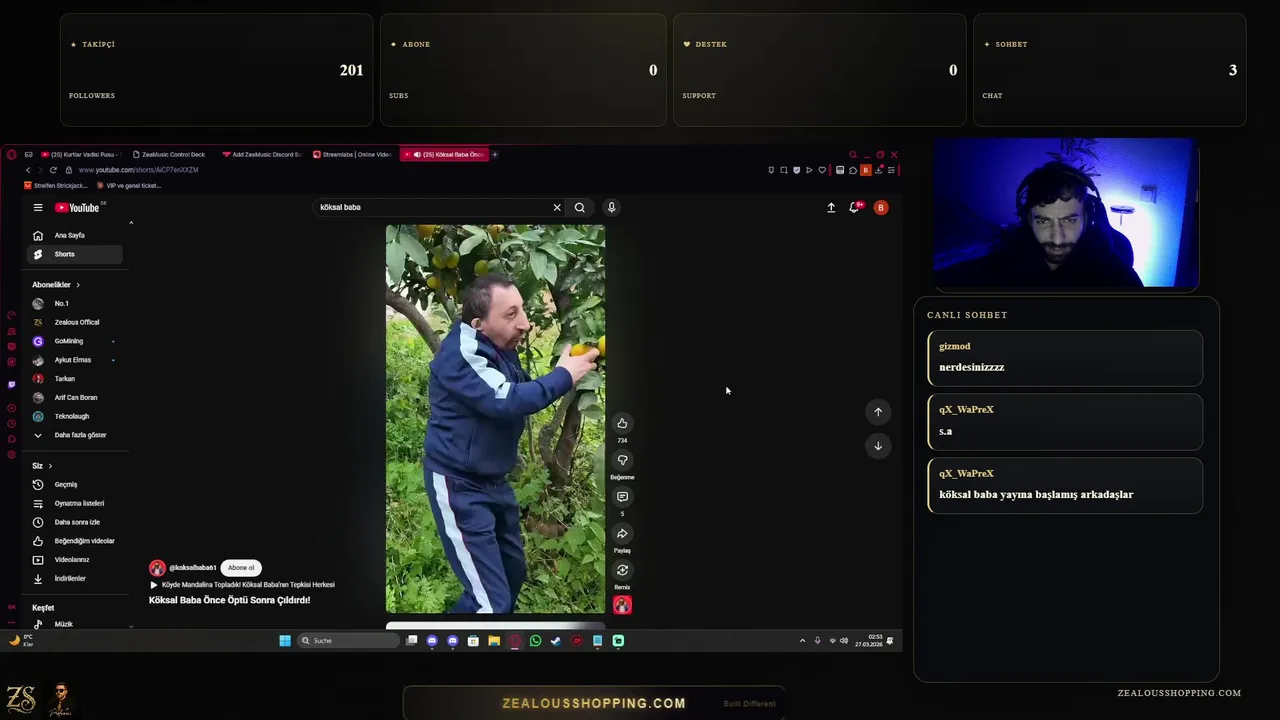Open Streifen Strickjack bookmark

pyautogui.click(x=56, y=186)
